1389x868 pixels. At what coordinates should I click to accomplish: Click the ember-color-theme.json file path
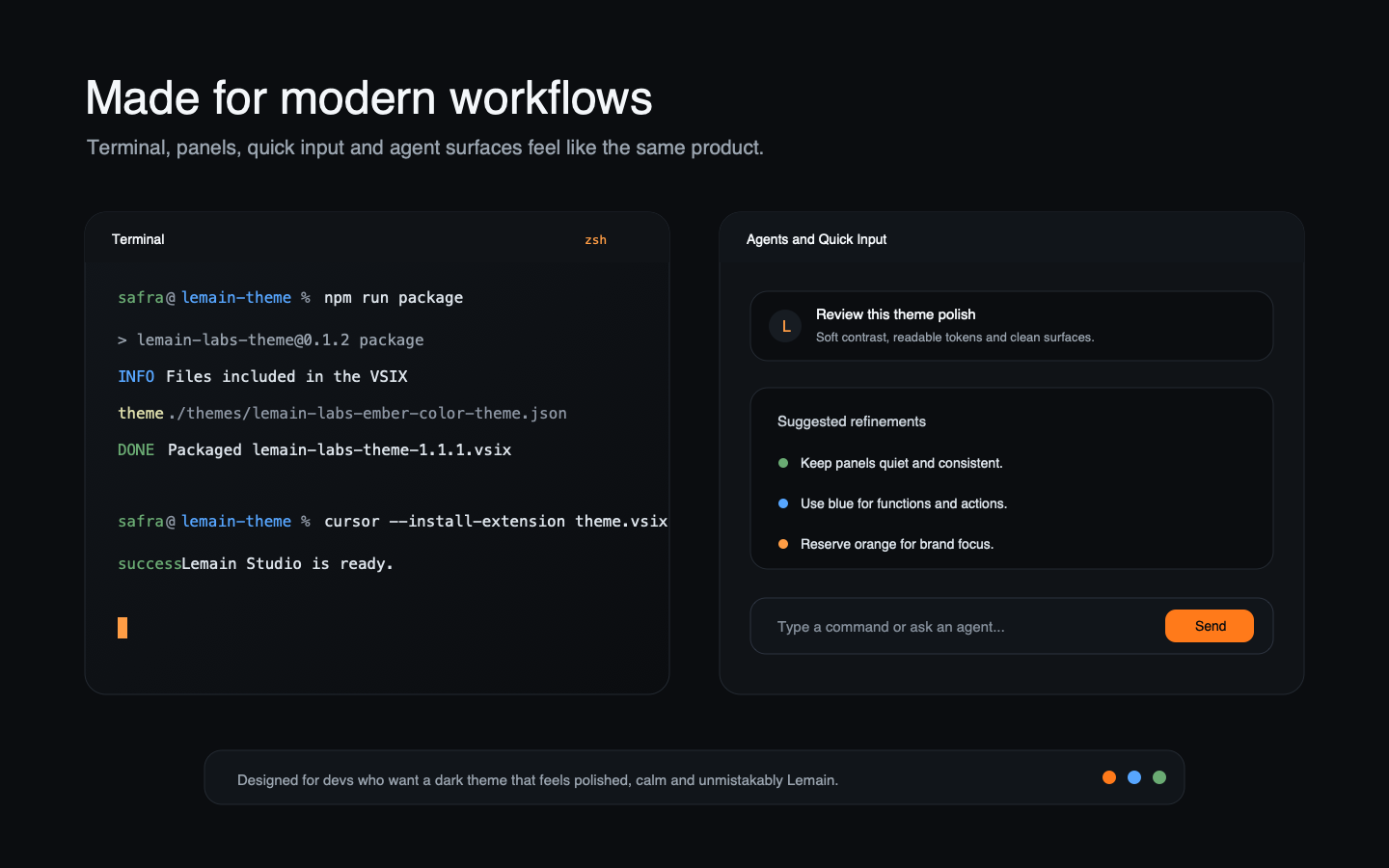368,413
